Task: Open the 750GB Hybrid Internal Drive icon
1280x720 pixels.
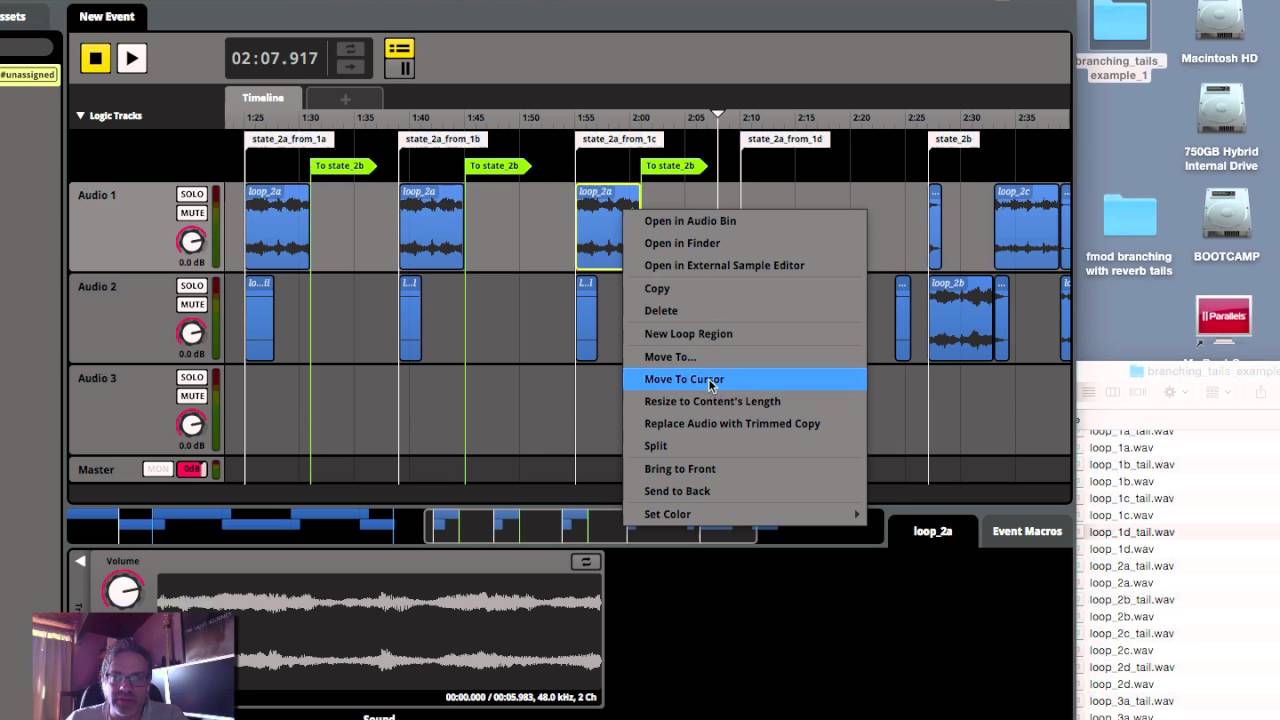Action: [x=1220, y=127]
